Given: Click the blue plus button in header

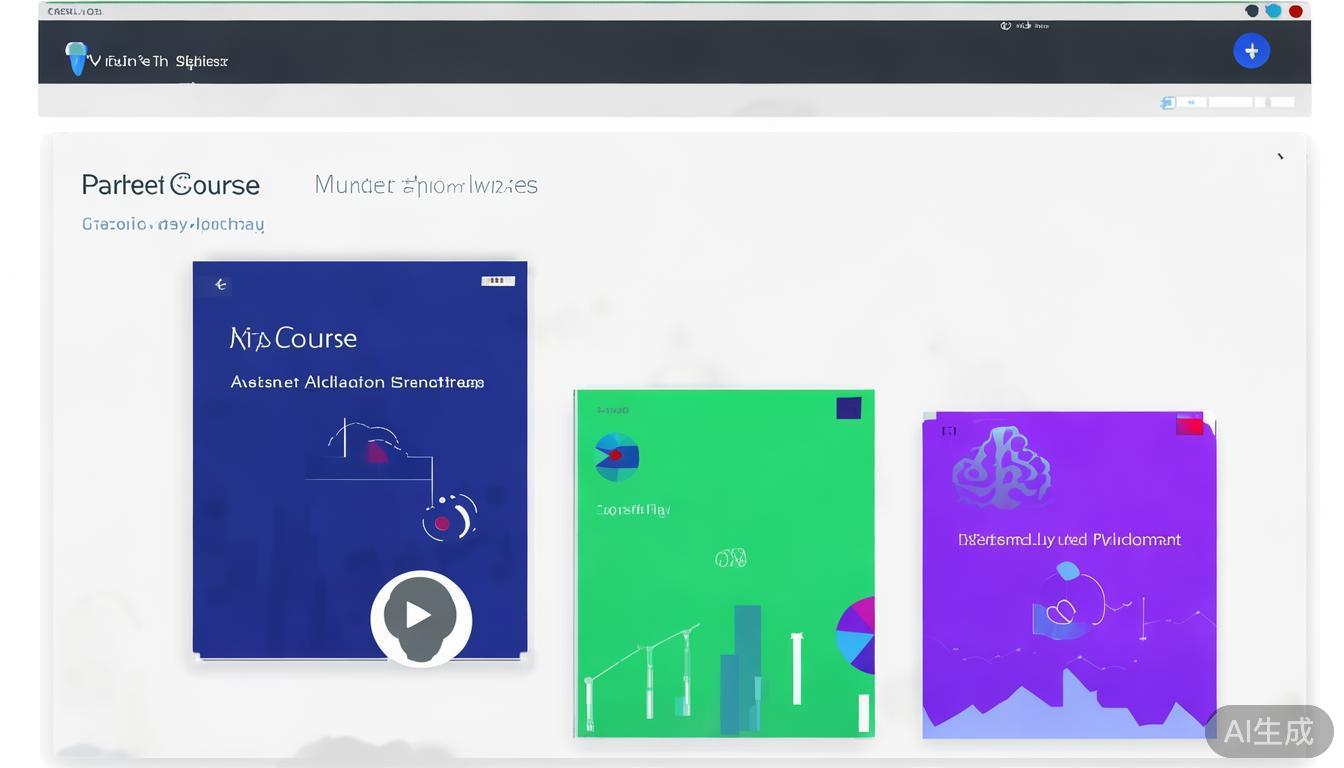Looking at the screenshot, I should pyautogui.click(x=1251, y=51).
